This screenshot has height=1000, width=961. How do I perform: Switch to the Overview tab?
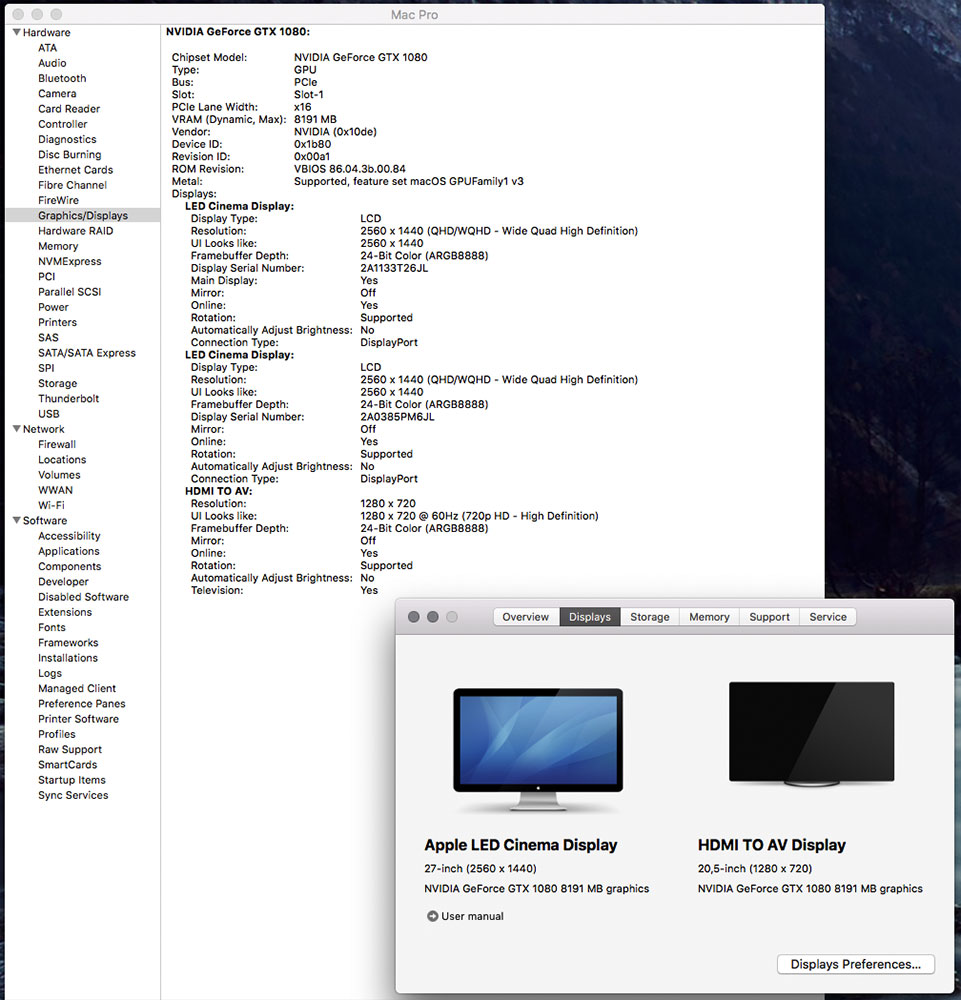525,617
